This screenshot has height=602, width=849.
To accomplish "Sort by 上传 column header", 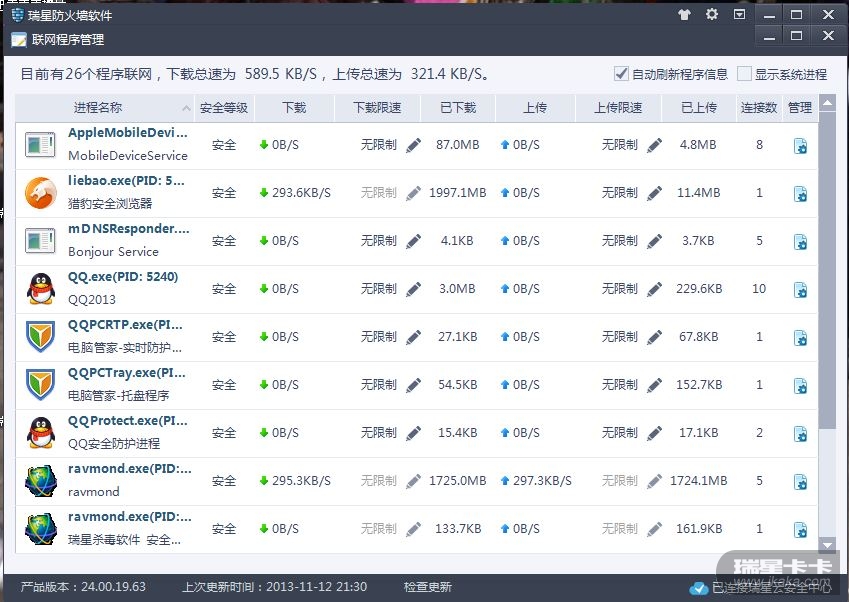I will click(x=535, y=108).
